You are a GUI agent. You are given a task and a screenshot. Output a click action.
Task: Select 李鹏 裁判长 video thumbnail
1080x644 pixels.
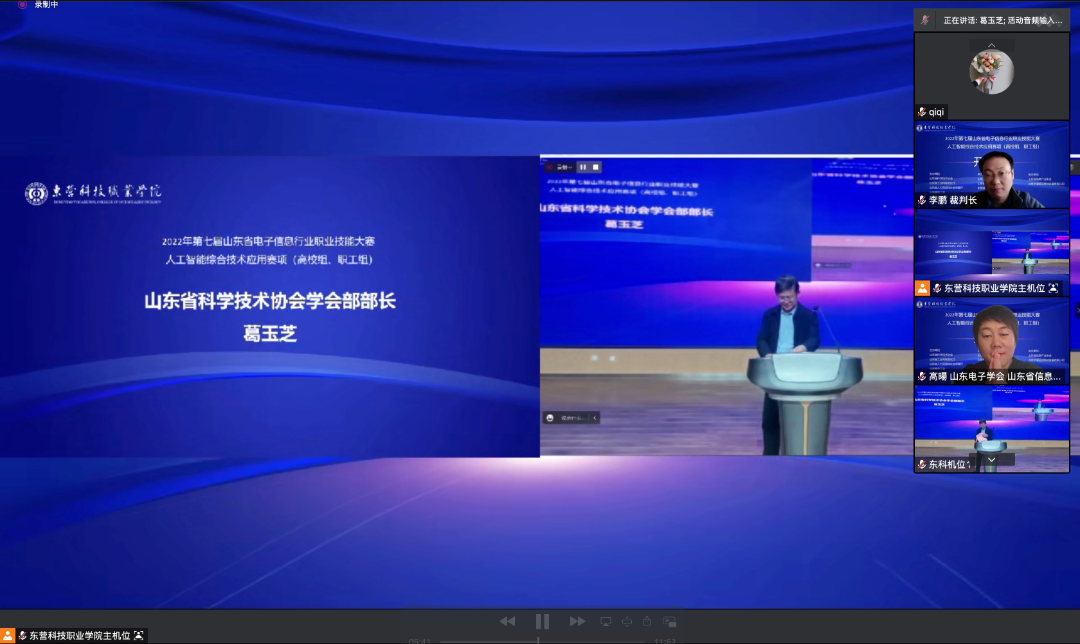click(991, 166)
